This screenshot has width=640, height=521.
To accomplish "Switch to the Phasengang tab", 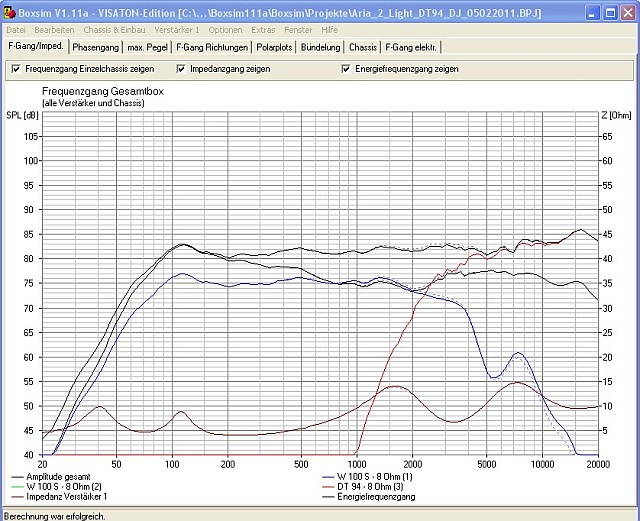I will coord(96,47).
